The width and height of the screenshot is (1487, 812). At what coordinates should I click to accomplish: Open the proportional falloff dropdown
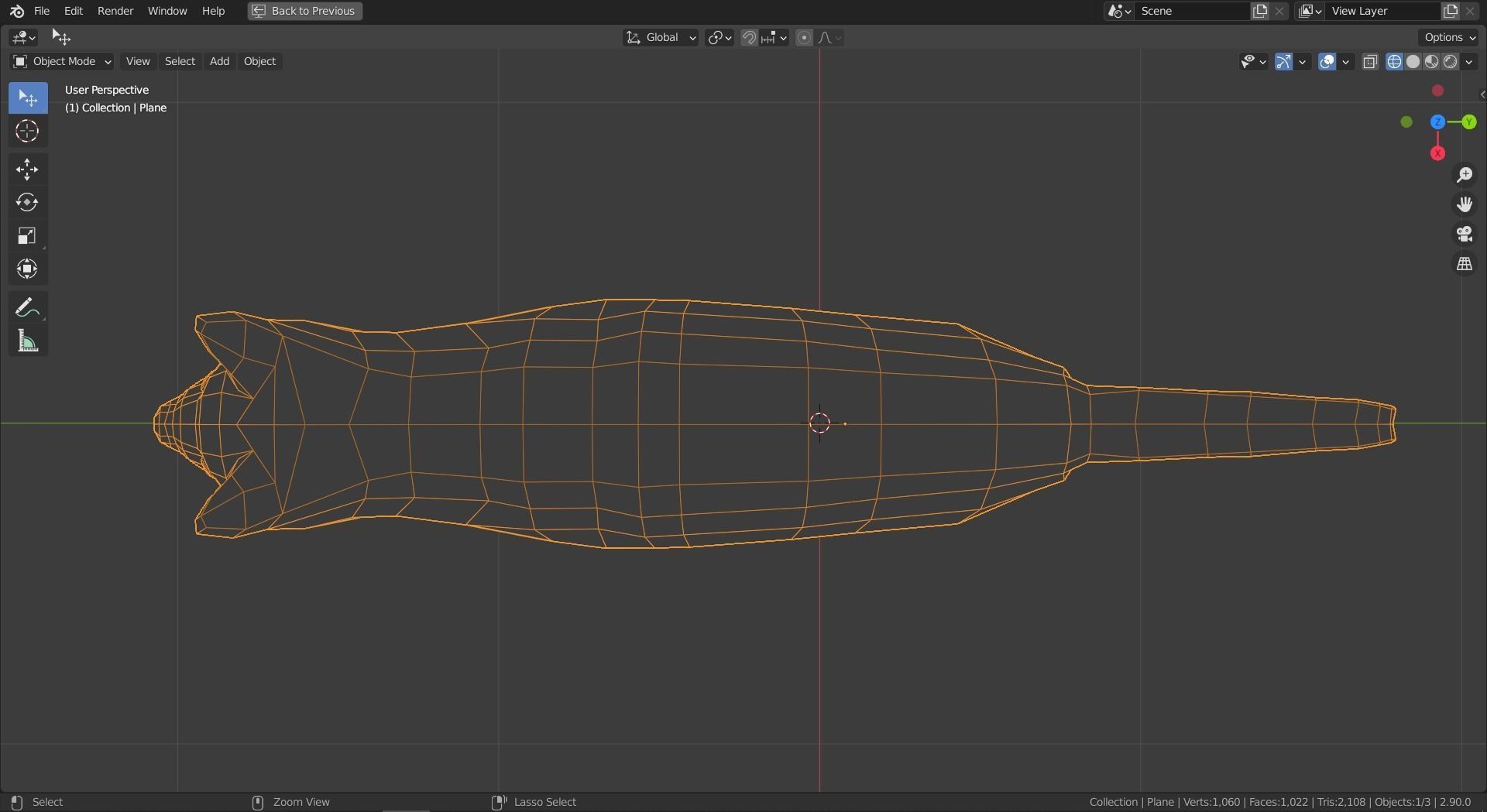coord(829,37)
